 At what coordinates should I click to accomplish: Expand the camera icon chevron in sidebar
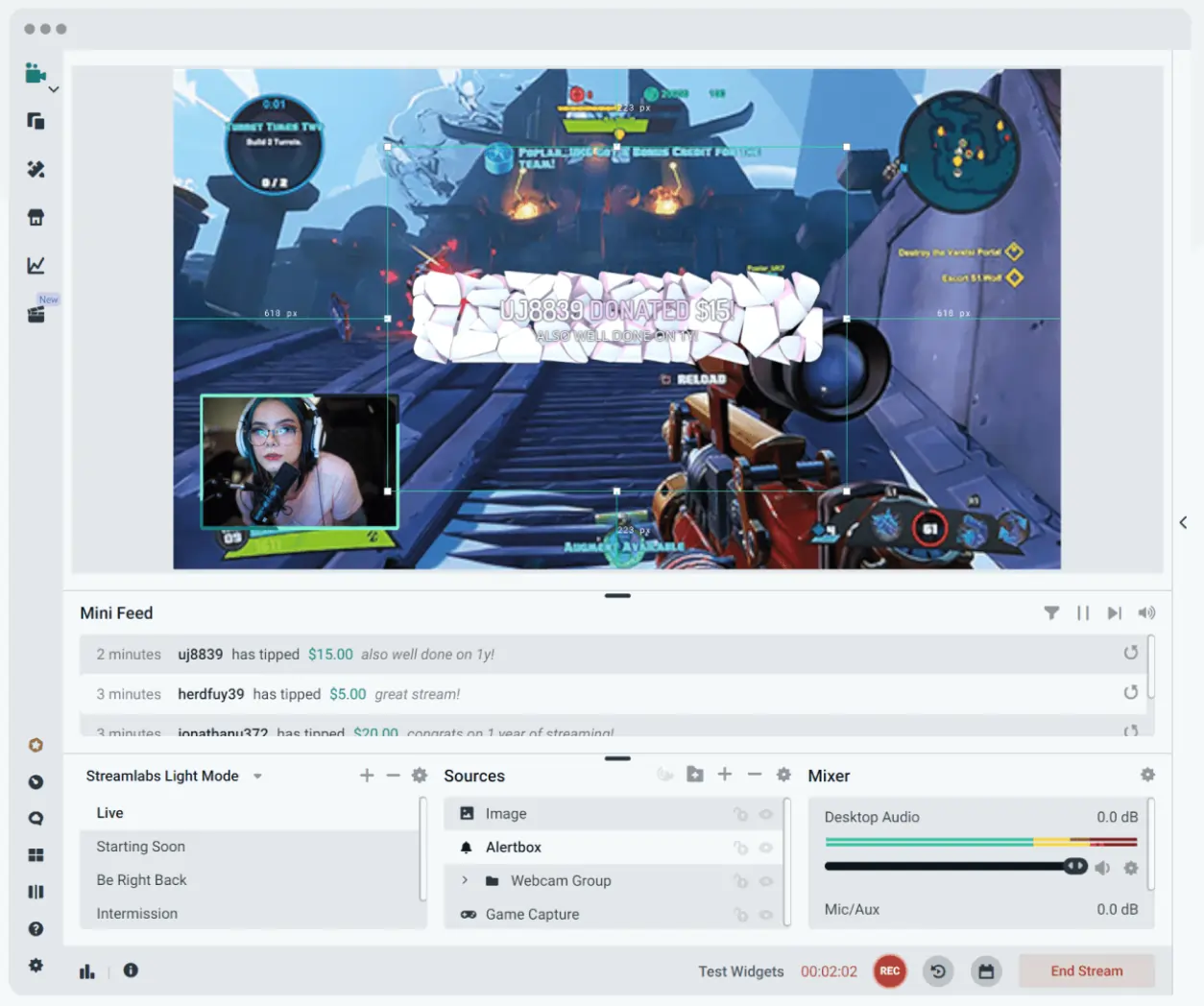point(54,88)
